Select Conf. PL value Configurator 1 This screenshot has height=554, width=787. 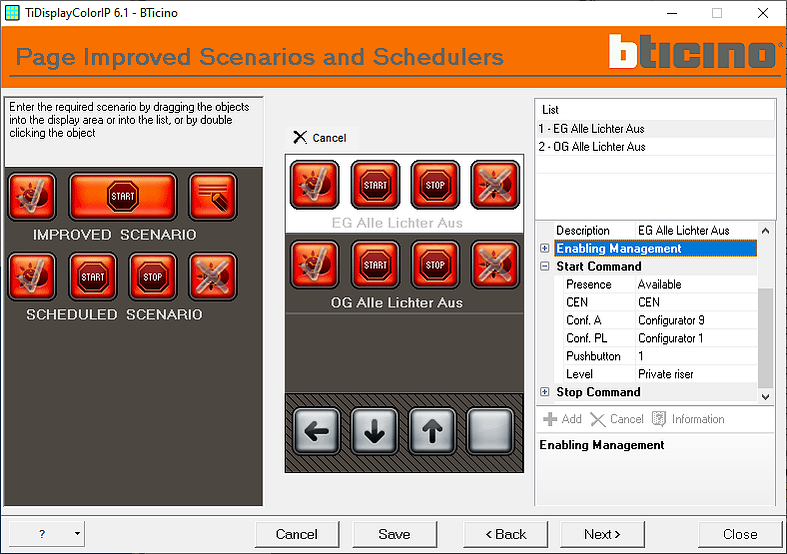click(x=696, y=338)
